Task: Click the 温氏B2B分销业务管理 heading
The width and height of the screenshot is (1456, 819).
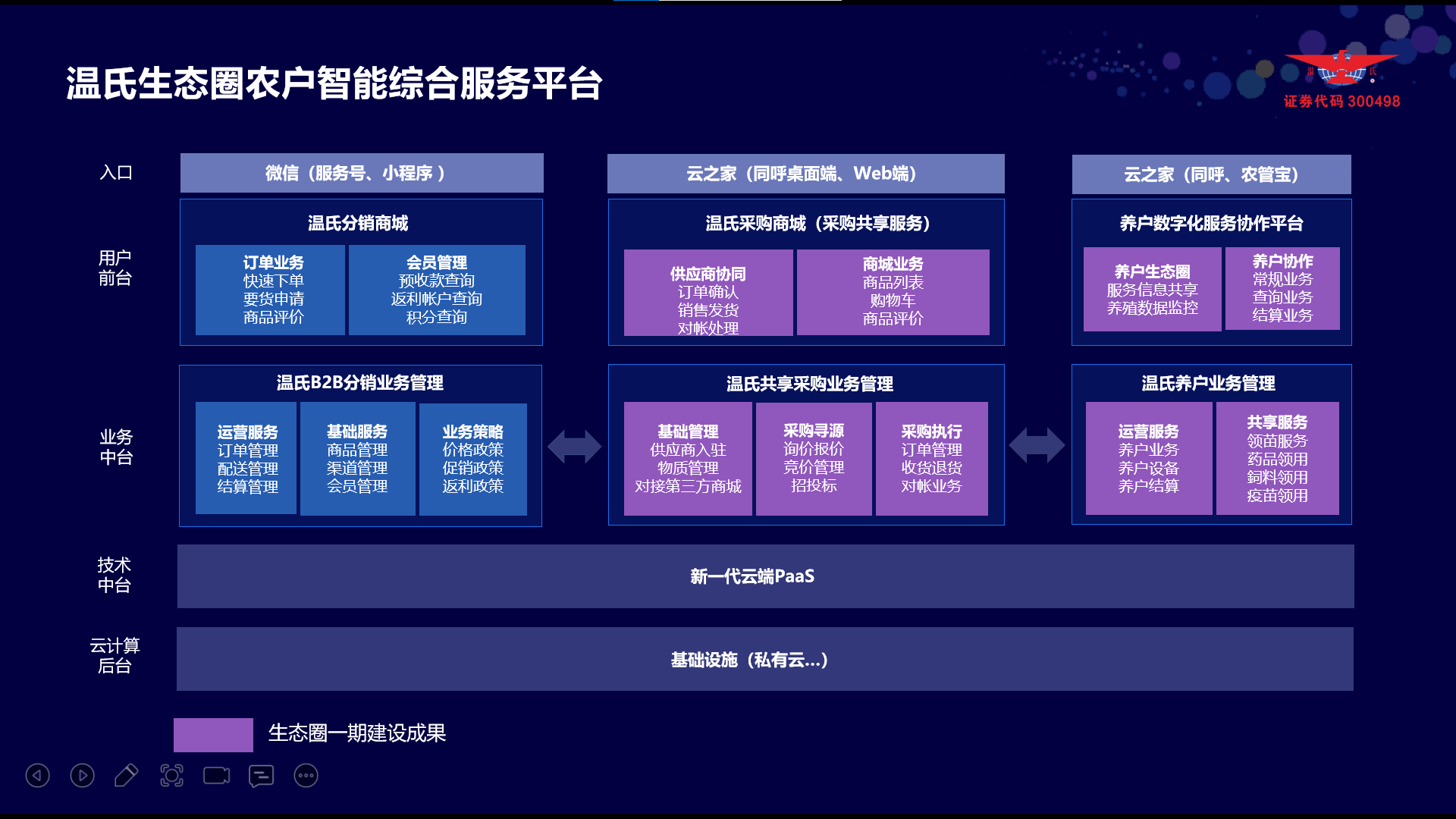Action: 360,382
